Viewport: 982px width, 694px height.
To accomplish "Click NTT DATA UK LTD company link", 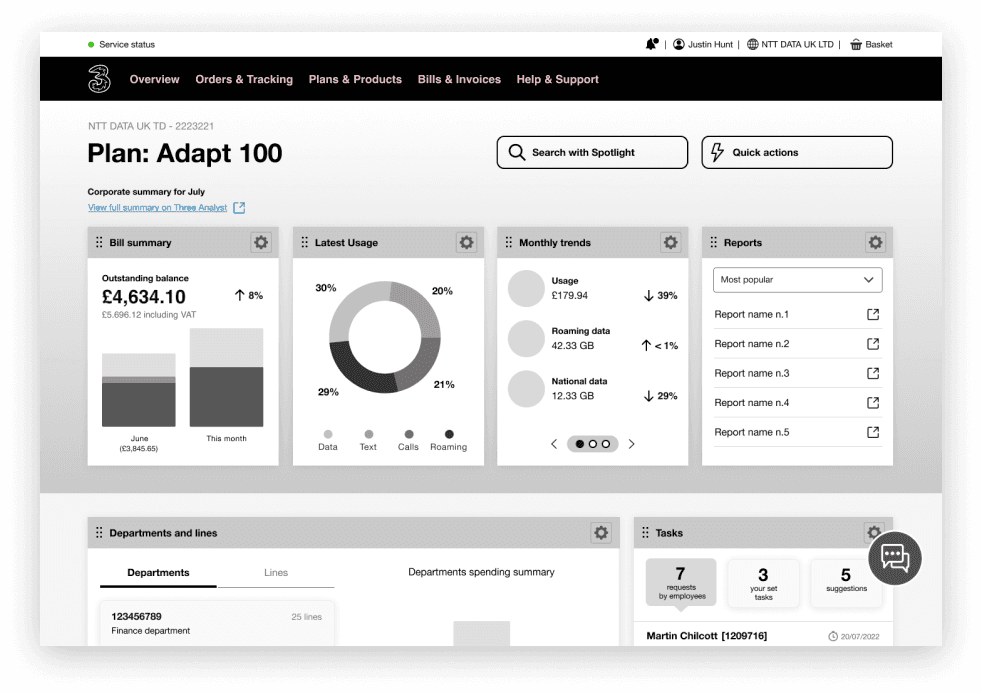I will click(x=797, y=44).
